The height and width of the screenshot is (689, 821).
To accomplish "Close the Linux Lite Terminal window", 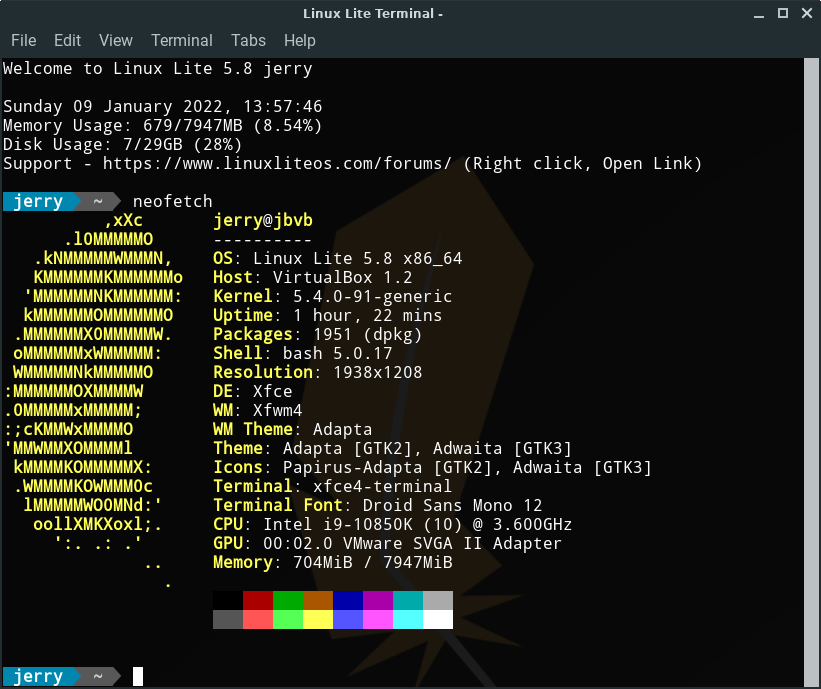I will tap(806, 14).
